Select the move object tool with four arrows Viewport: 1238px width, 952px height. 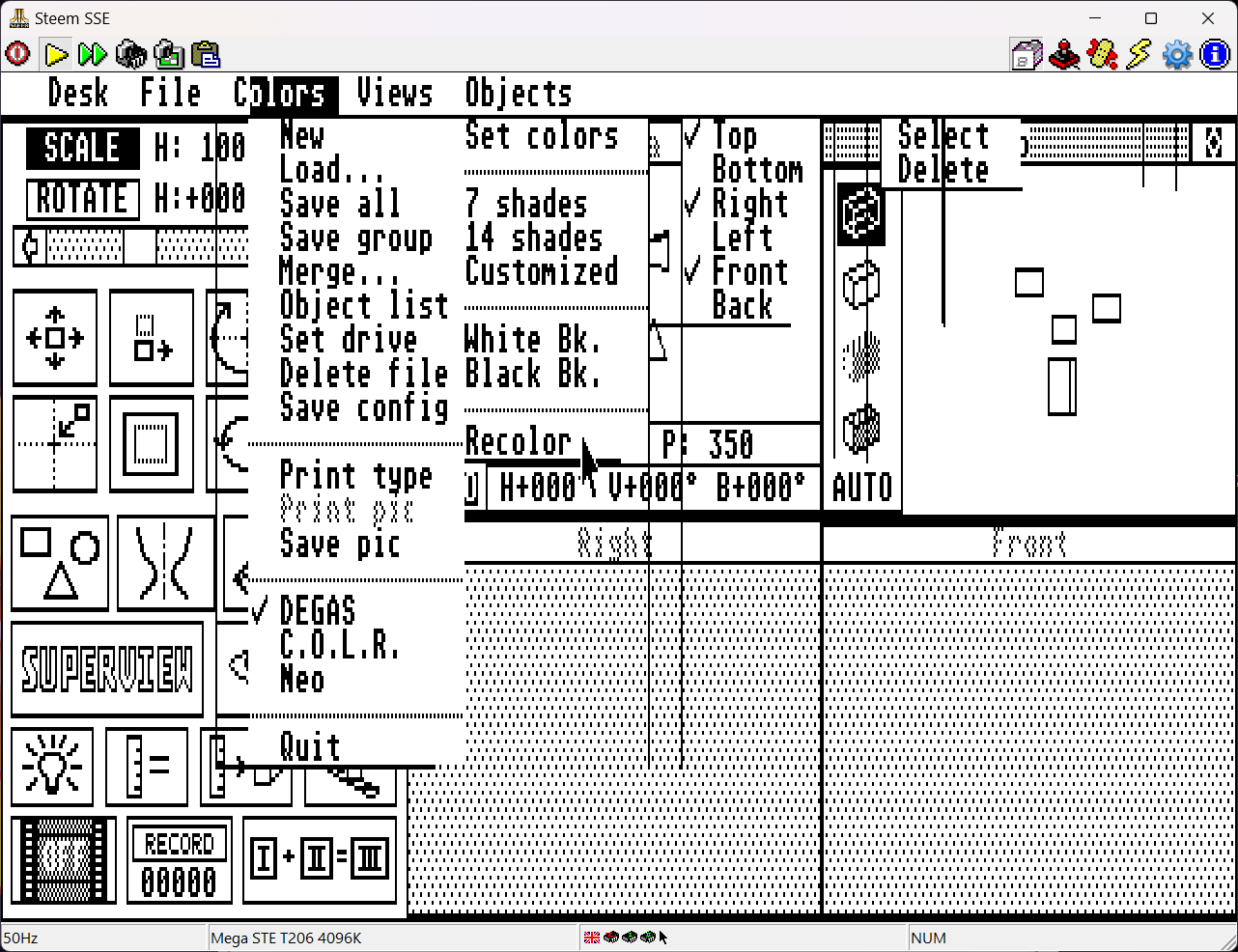[54, 338]
